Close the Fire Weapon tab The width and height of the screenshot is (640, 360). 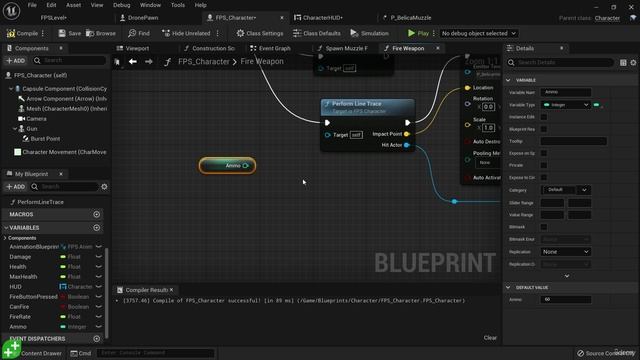click(438, 48)
